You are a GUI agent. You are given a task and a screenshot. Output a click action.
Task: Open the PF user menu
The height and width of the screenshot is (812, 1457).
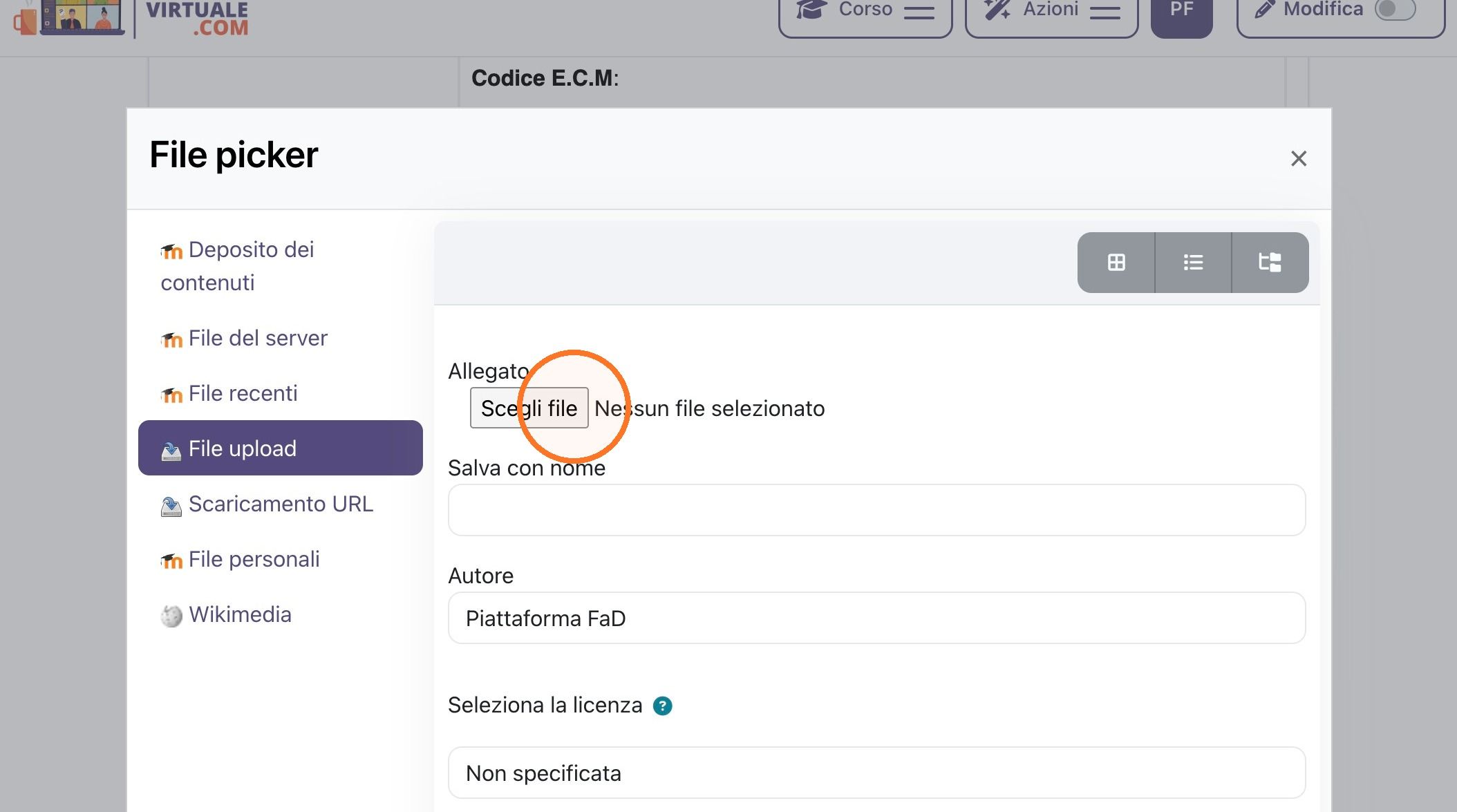click(x=1181, y=15)
